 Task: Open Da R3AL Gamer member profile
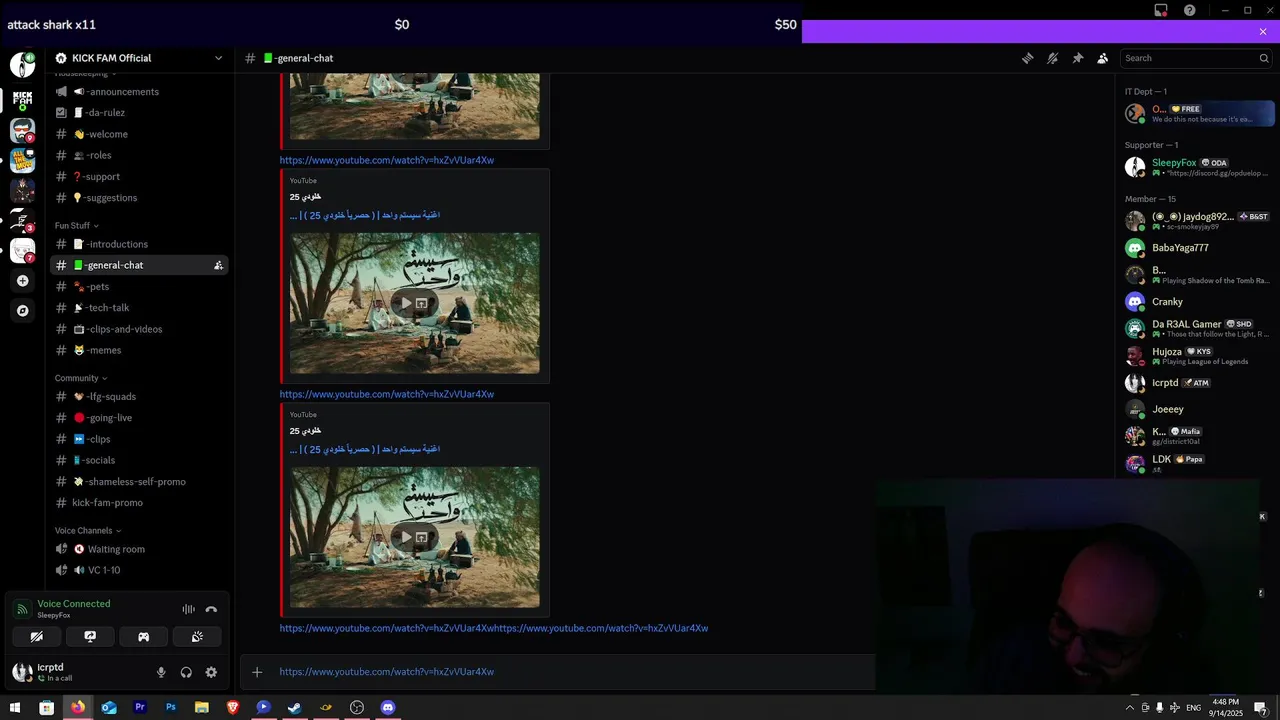click(1196, 328)
